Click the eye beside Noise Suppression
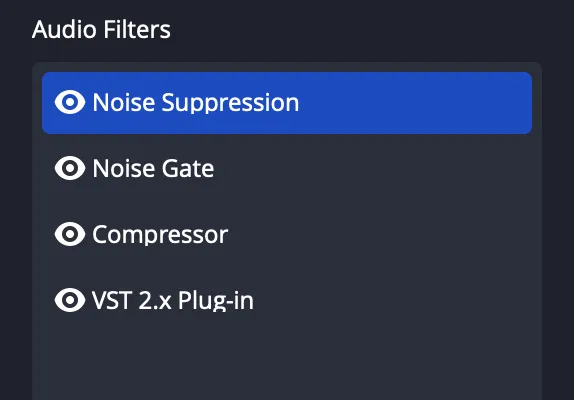Screen dimensions: 574x400 point(70,102)
